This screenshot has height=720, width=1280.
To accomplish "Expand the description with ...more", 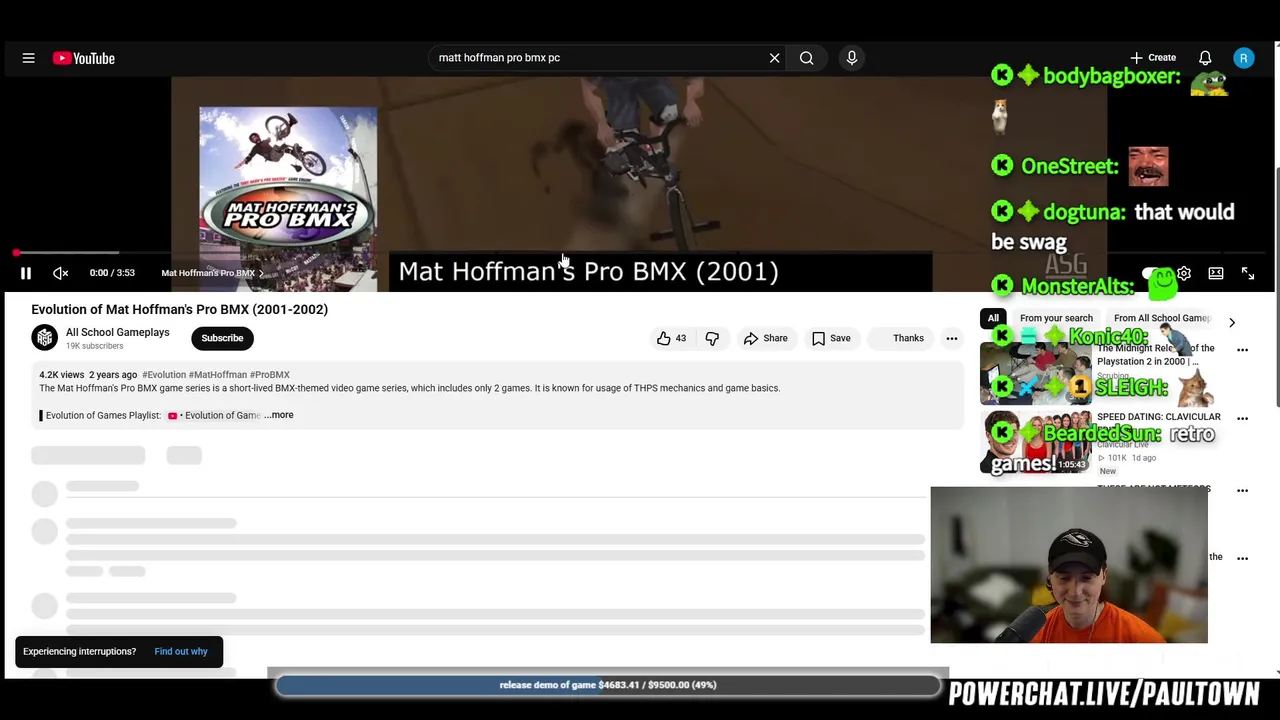I will click(279, 415).
